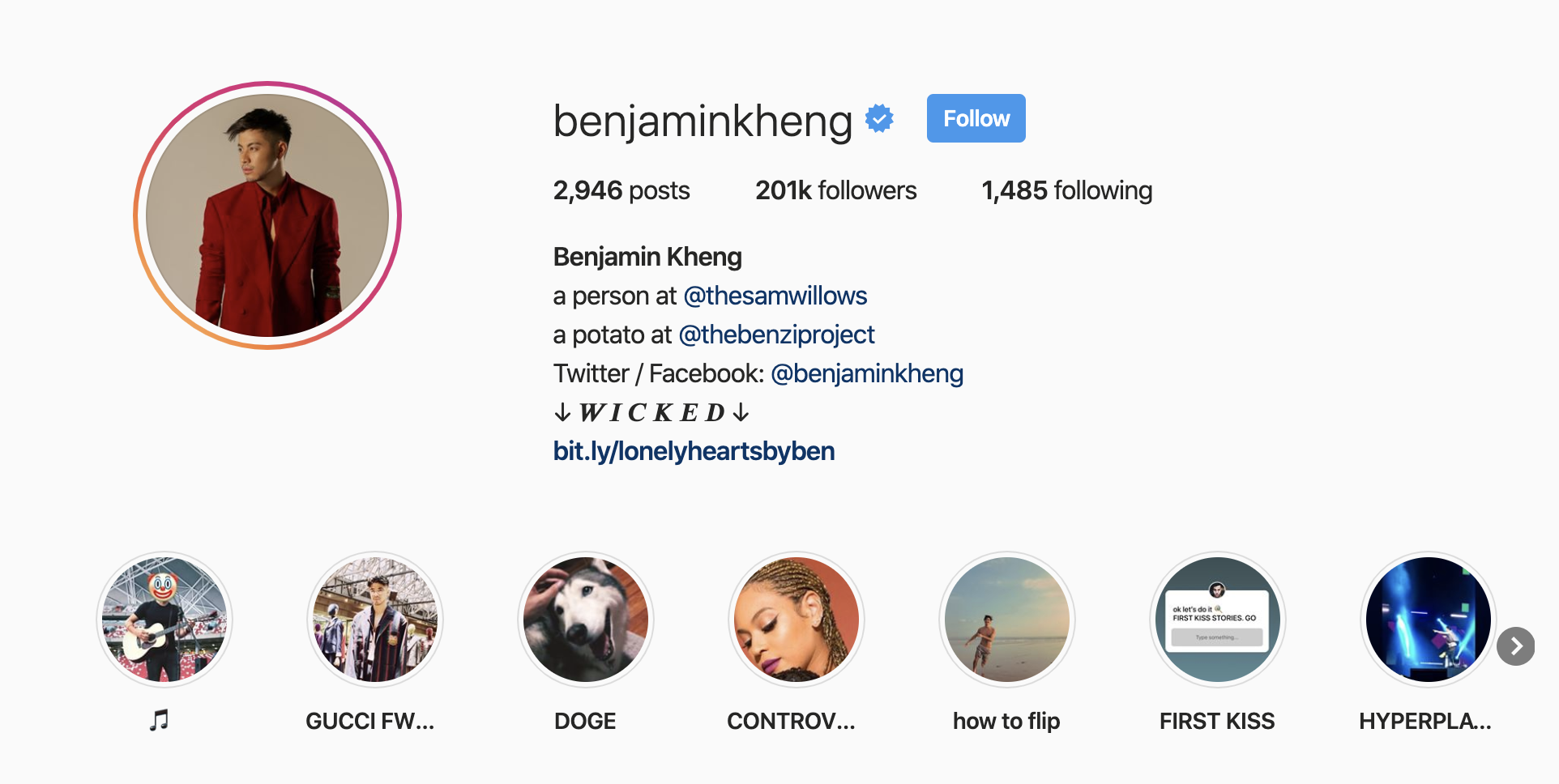Click the 2,946 posts count
Image resolution: width=1559 pixels, height=784 pixels.
[x=621, y=190]
